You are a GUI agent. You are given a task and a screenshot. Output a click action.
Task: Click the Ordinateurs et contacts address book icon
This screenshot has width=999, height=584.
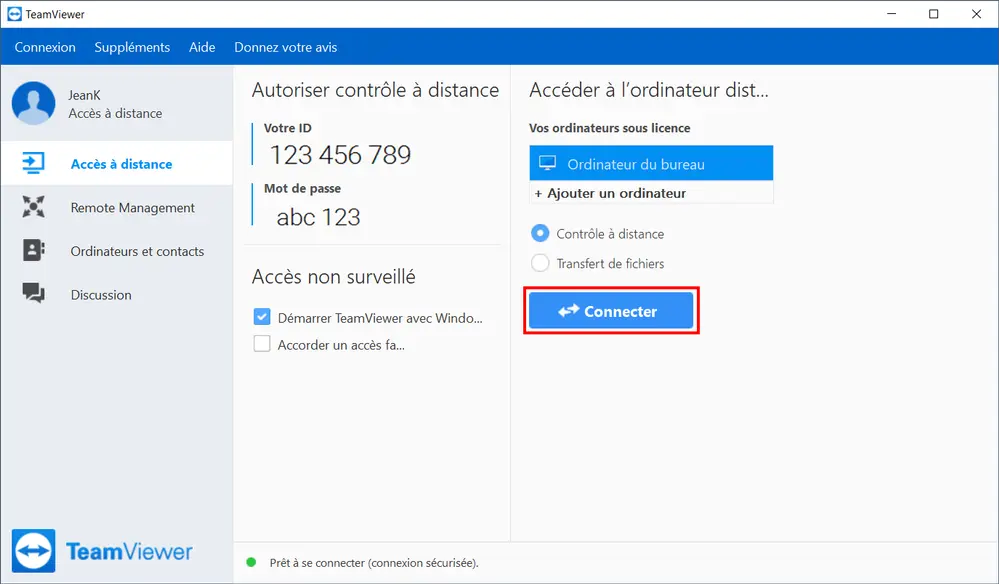[x=33, y=250]
